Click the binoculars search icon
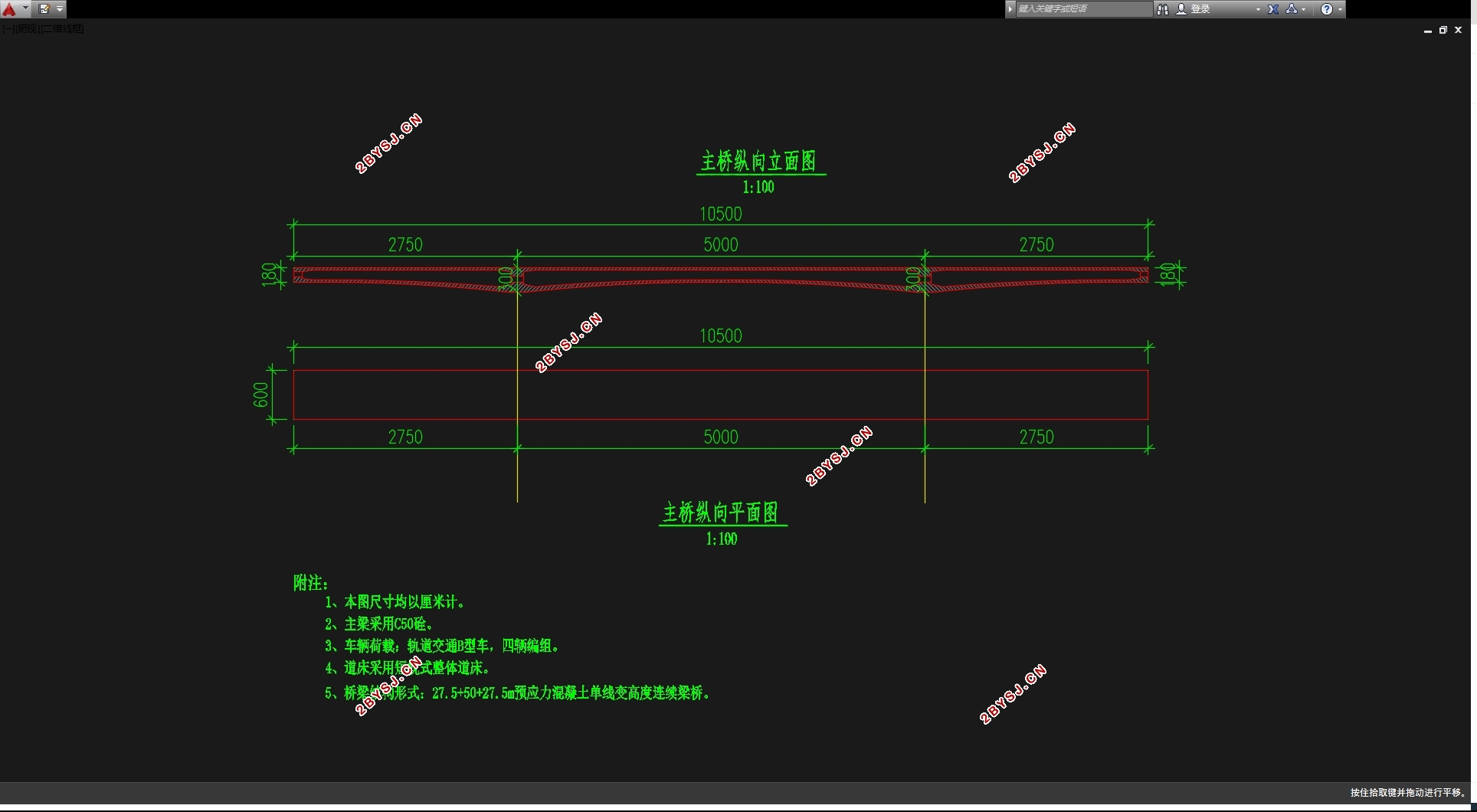This screenshot has width=1477, height=812. click(1162, 9)
